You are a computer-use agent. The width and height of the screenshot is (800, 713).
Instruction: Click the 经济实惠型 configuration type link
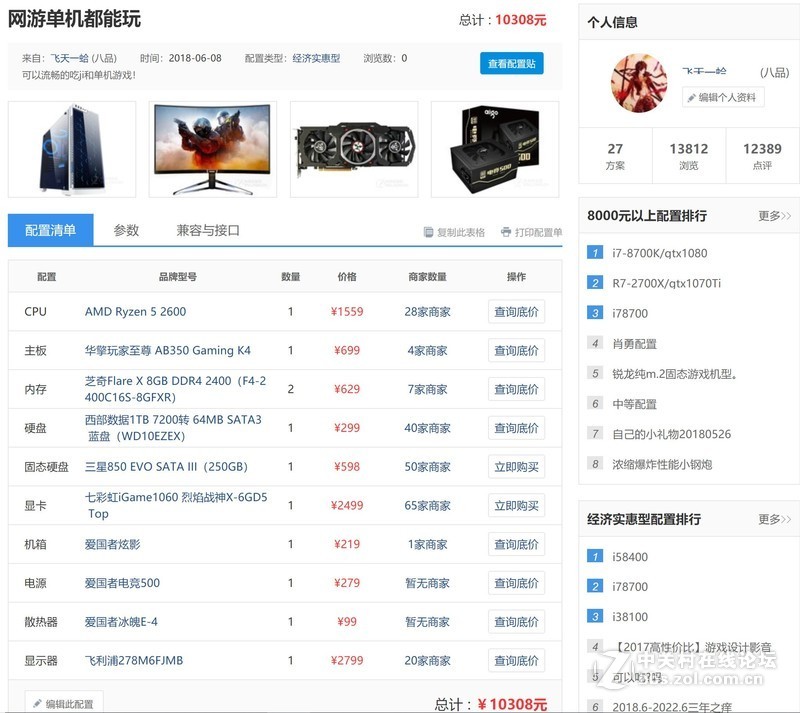pyautogui.click(x=316, y=58)
